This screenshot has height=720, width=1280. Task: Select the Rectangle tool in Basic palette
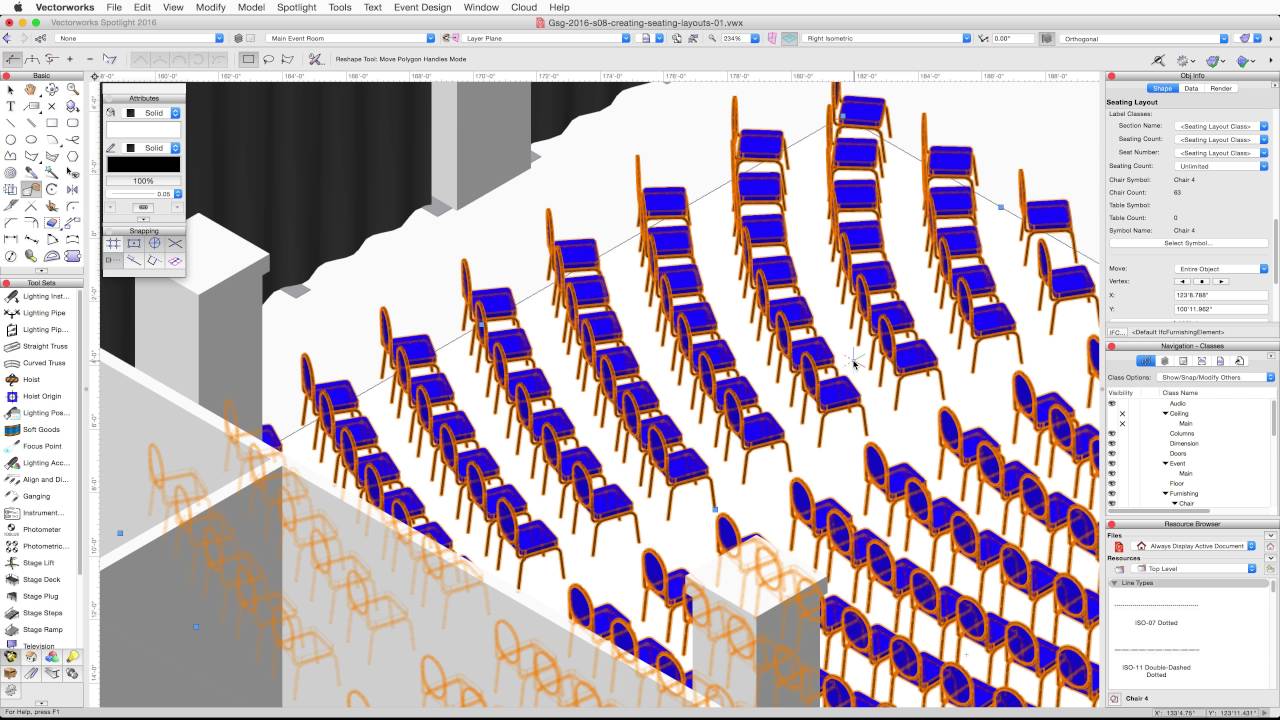[52, 123]
